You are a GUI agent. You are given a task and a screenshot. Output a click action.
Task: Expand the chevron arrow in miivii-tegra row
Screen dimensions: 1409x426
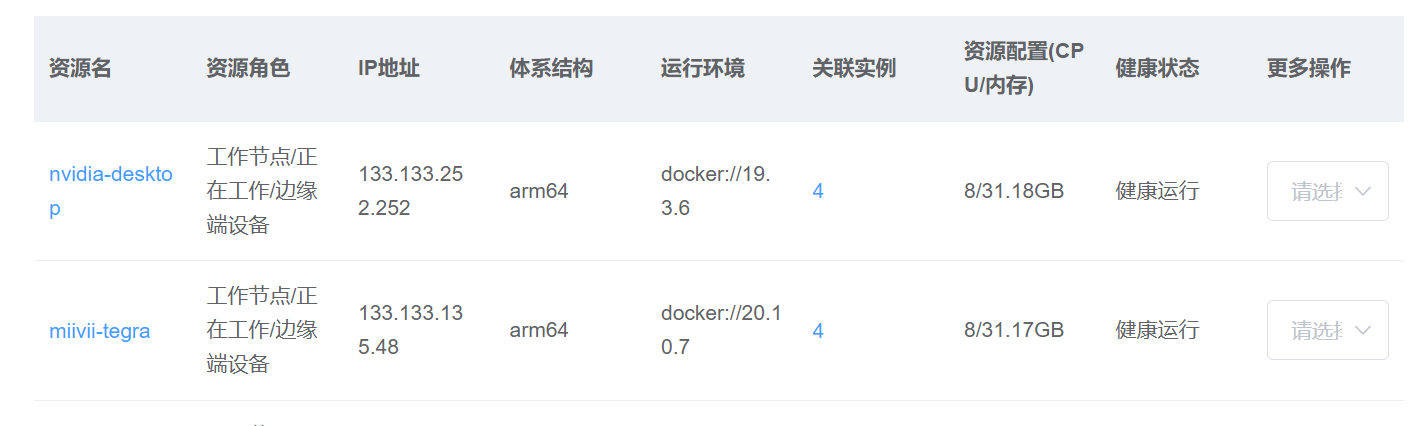(x=1361, y=331)
